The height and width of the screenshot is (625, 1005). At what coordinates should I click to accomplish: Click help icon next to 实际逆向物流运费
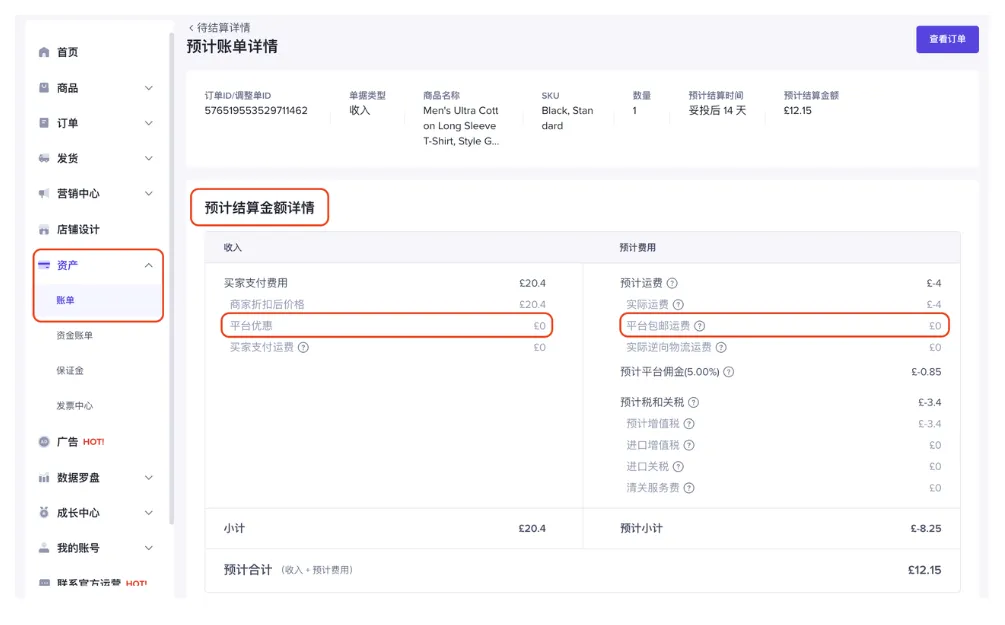pyautogui.click(x=721, y=347)
